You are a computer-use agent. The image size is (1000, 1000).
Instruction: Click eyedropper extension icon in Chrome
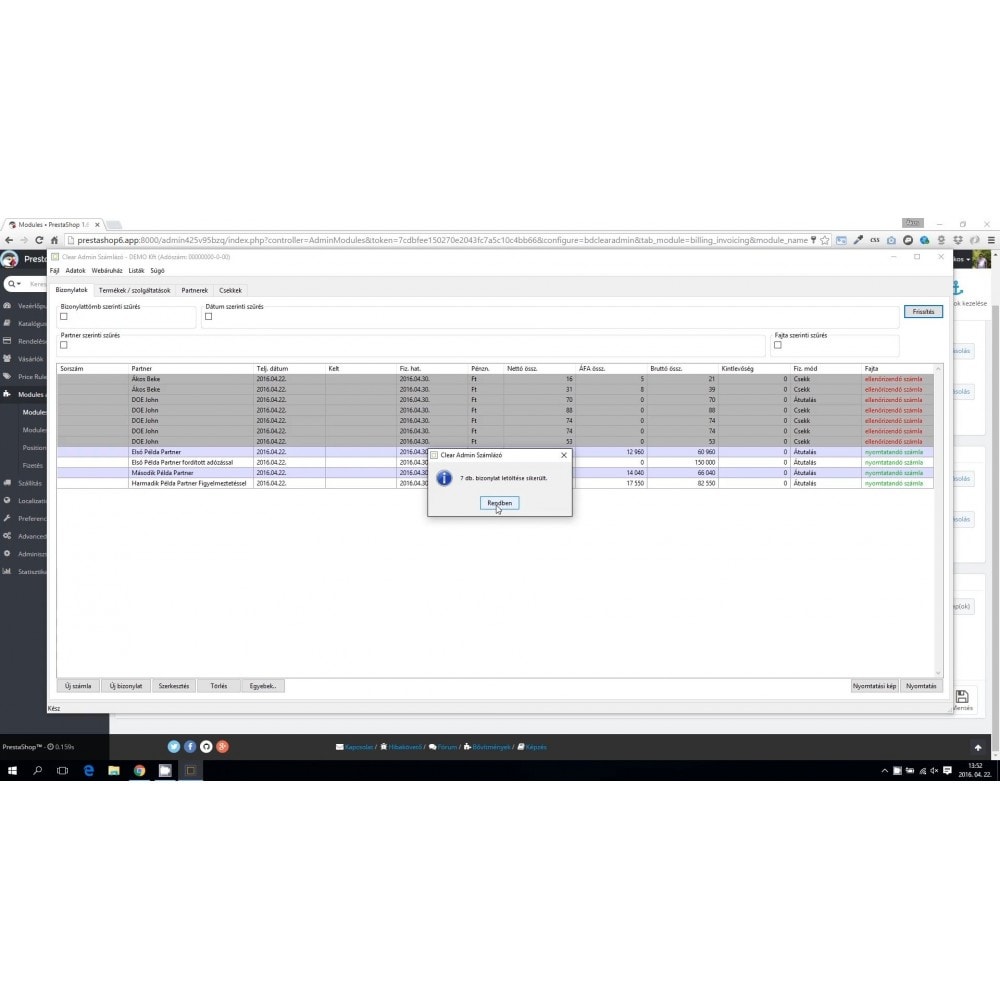(858, 240)
